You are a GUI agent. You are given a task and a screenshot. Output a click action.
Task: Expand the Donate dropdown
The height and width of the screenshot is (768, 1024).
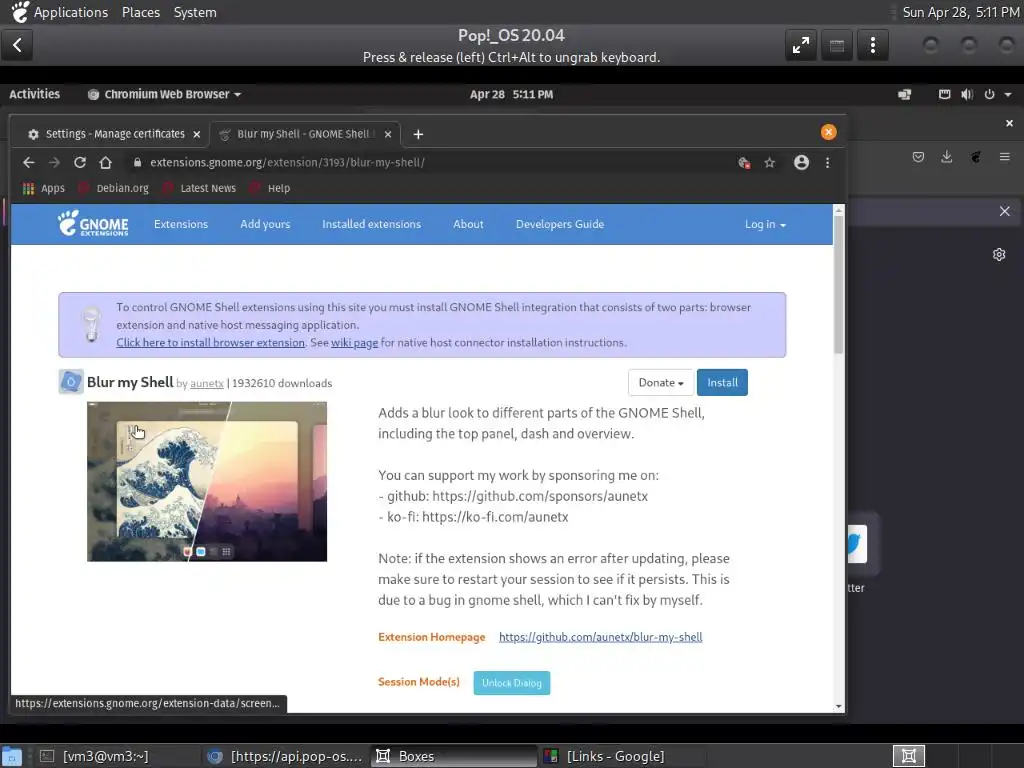point(661,383)
